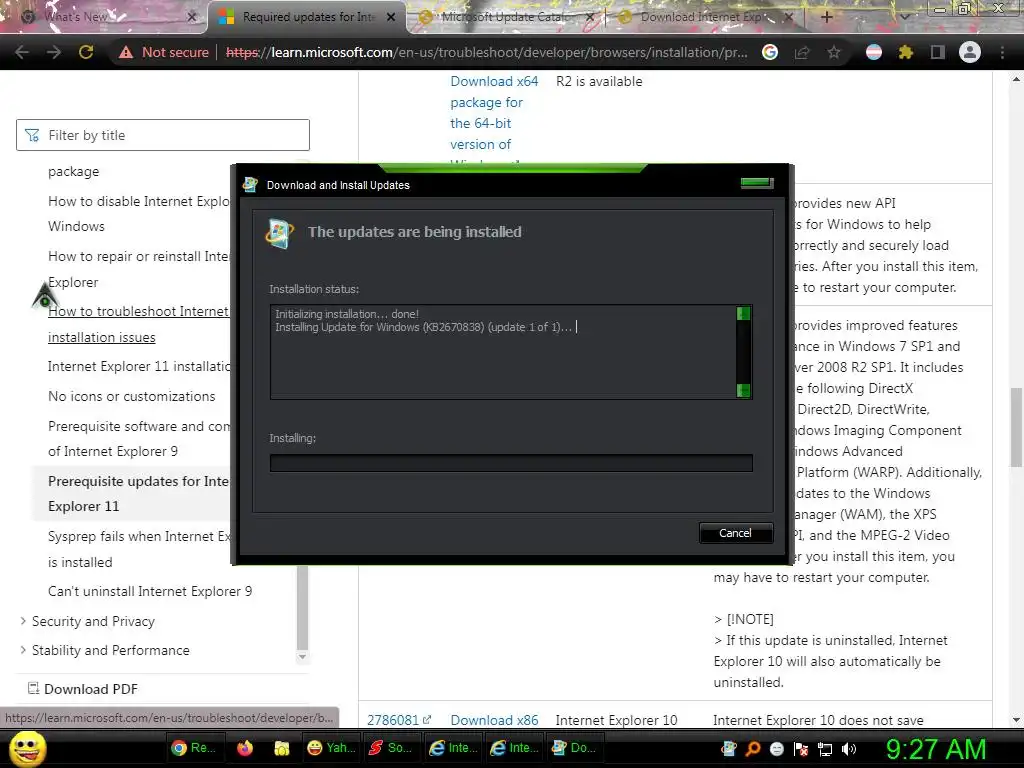Open Prerequisite software of Internet Explorer 9 article
The image size is (1024, 768).
(x=138, y=439)
